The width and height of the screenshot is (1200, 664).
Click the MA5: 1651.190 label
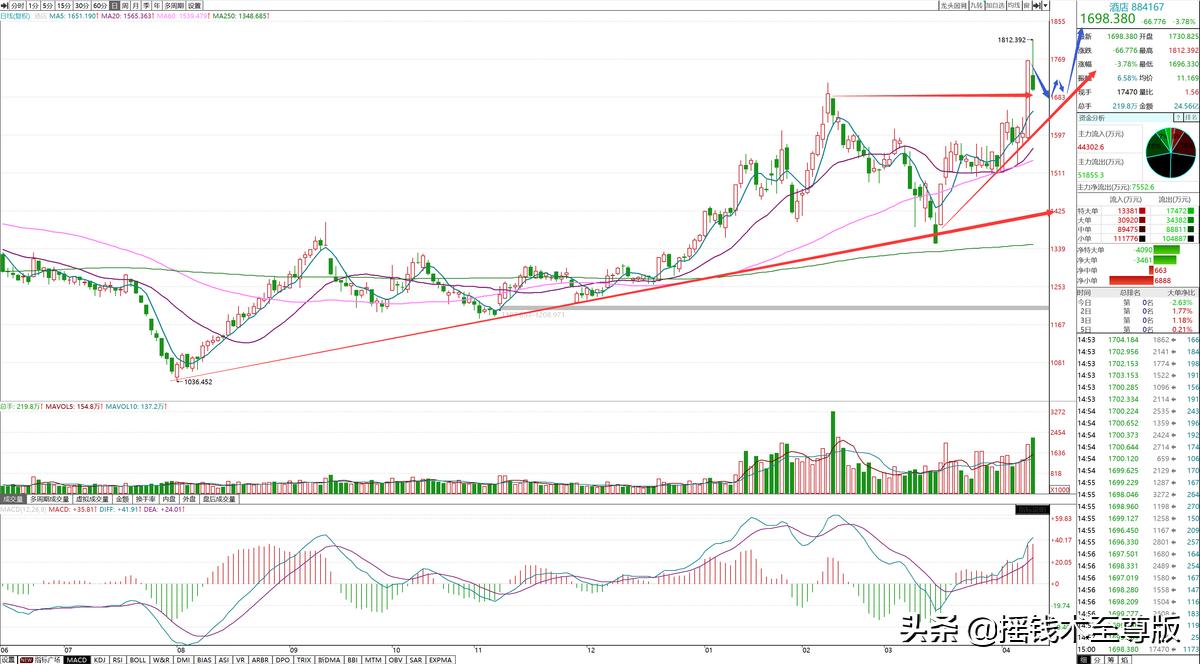[x=73, y=16]
